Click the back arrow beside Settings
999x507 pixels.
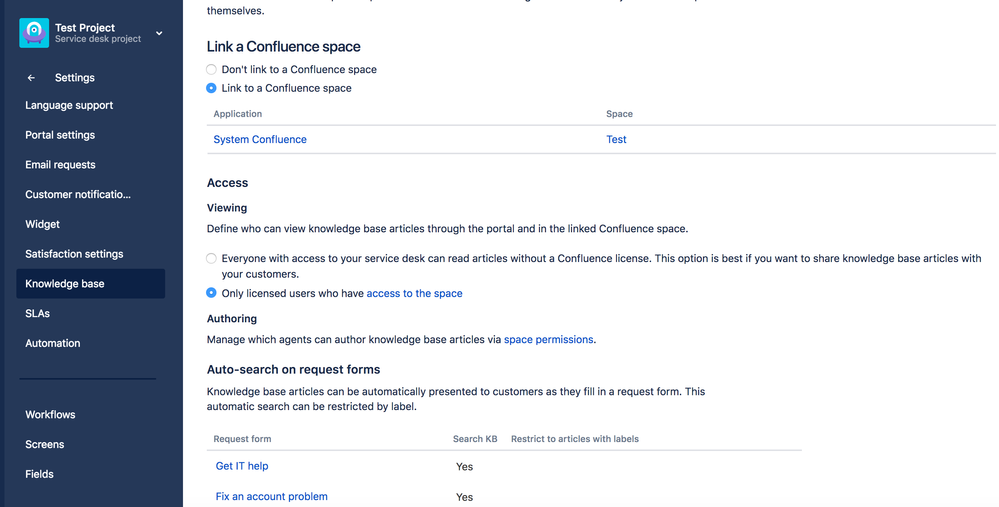click(x=31, y=78)
